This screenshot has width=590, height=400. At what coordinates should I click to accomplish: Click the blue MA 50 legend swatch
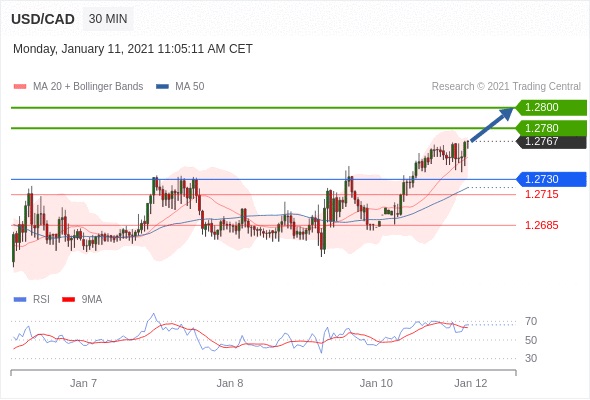163,87
